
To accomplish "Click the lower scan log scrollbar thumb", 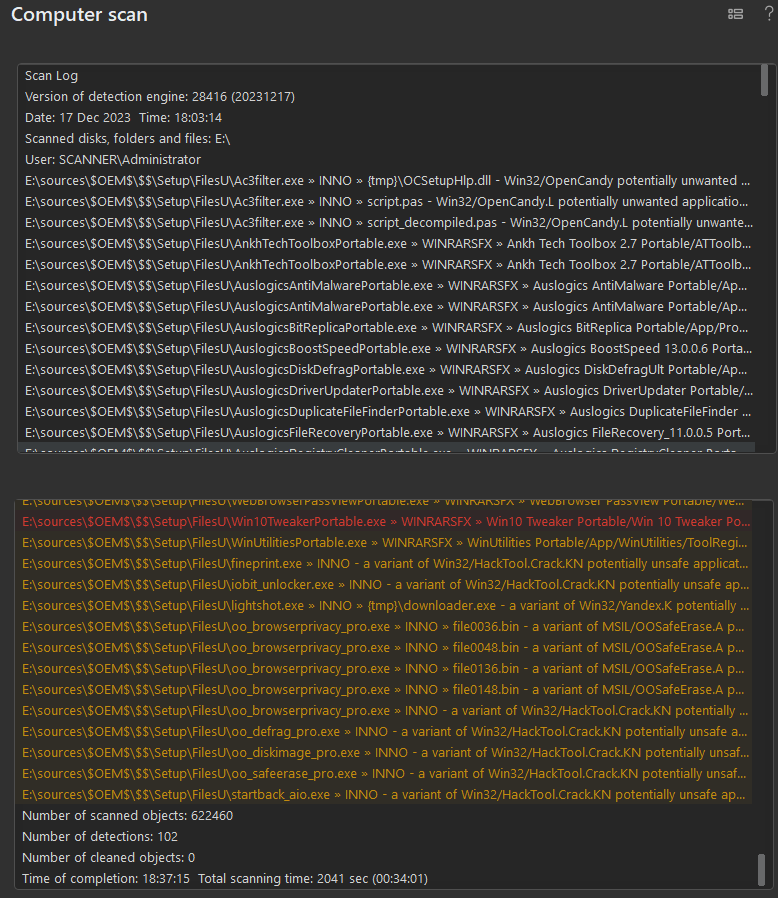I will (x=761, y=869).
